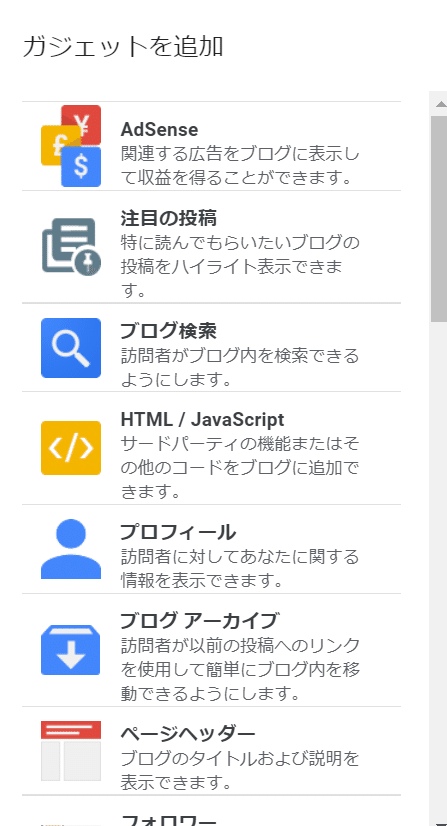Click the ブログ検索 magnifier icon
447x826 pixels.
click(x=71, y=348)
